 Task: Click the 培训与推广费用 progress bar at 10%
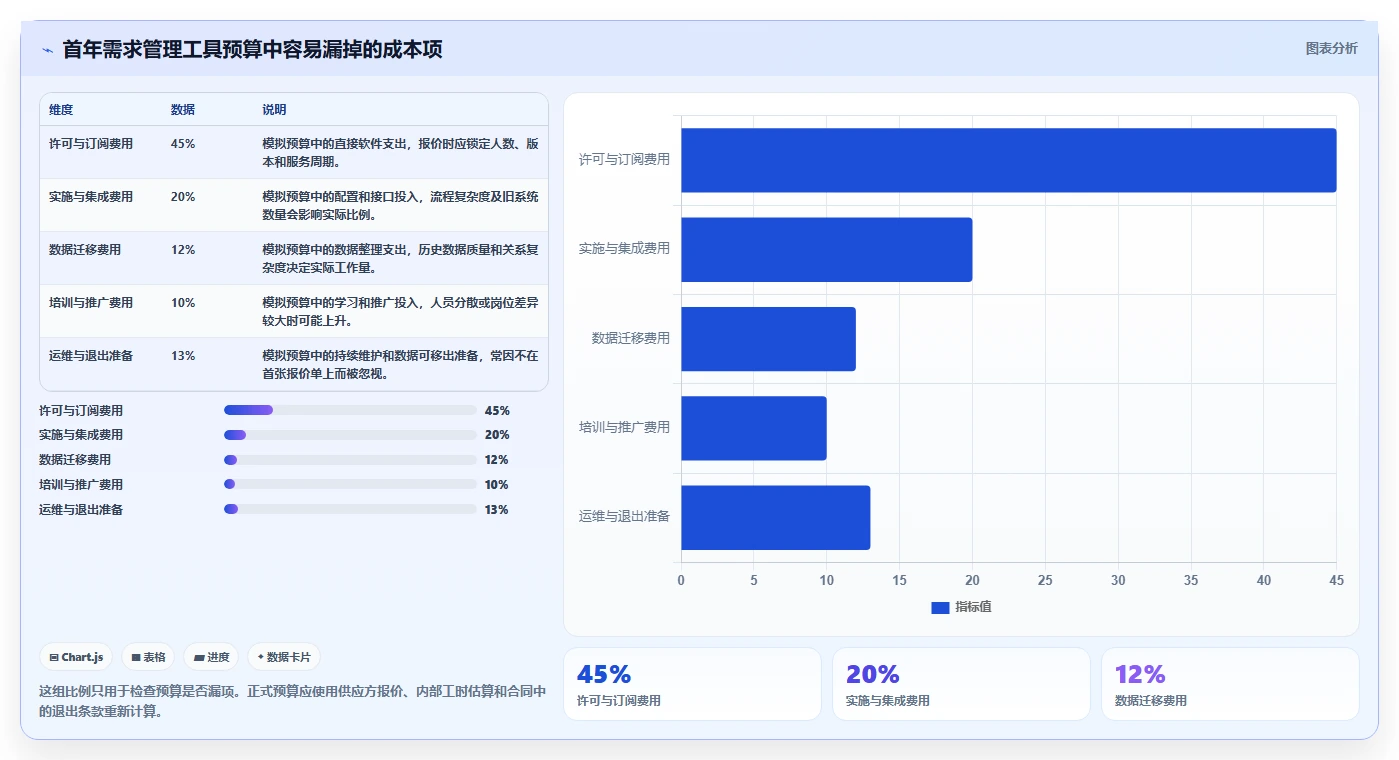350,484
